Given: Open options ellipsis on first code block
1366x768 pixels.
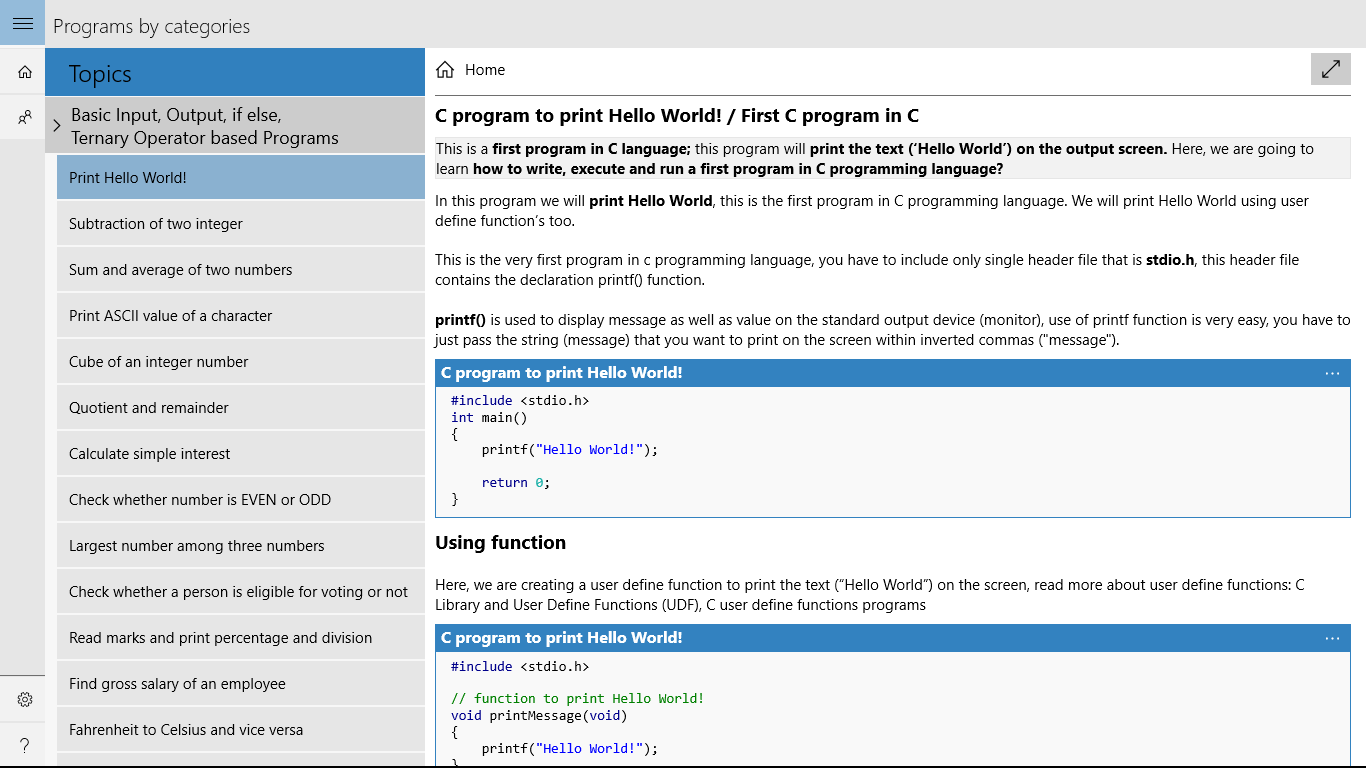Looking at the screenshot, I should pyautogui.click(x=1332, y=373).
